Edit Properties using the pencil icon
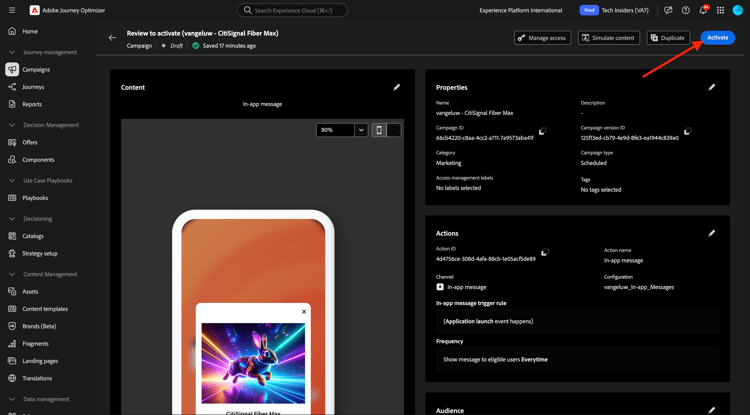Screen dimensions: 750x415 pos(712,88)
